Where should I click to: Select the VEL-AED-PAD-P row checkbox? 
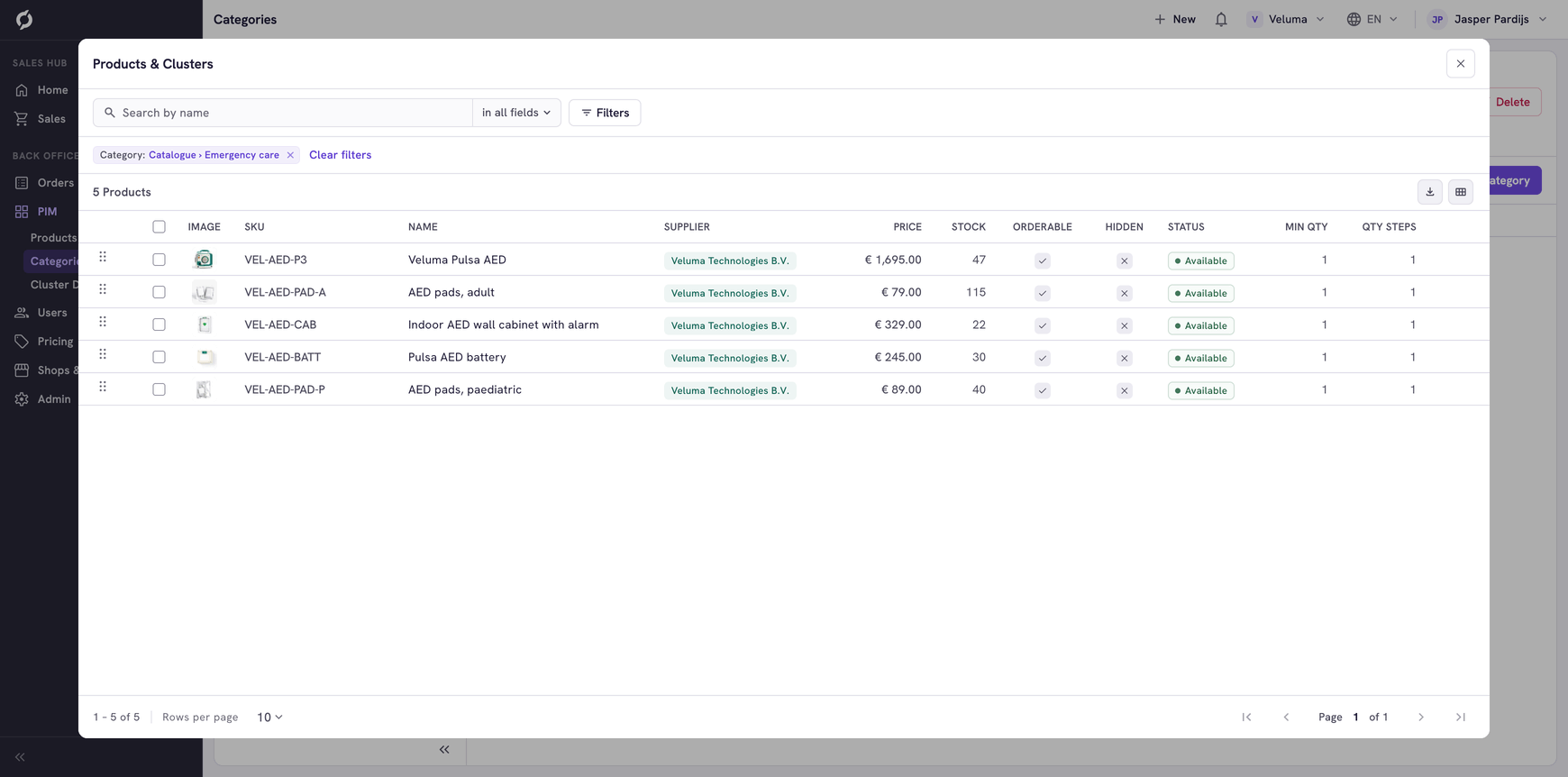159,389
